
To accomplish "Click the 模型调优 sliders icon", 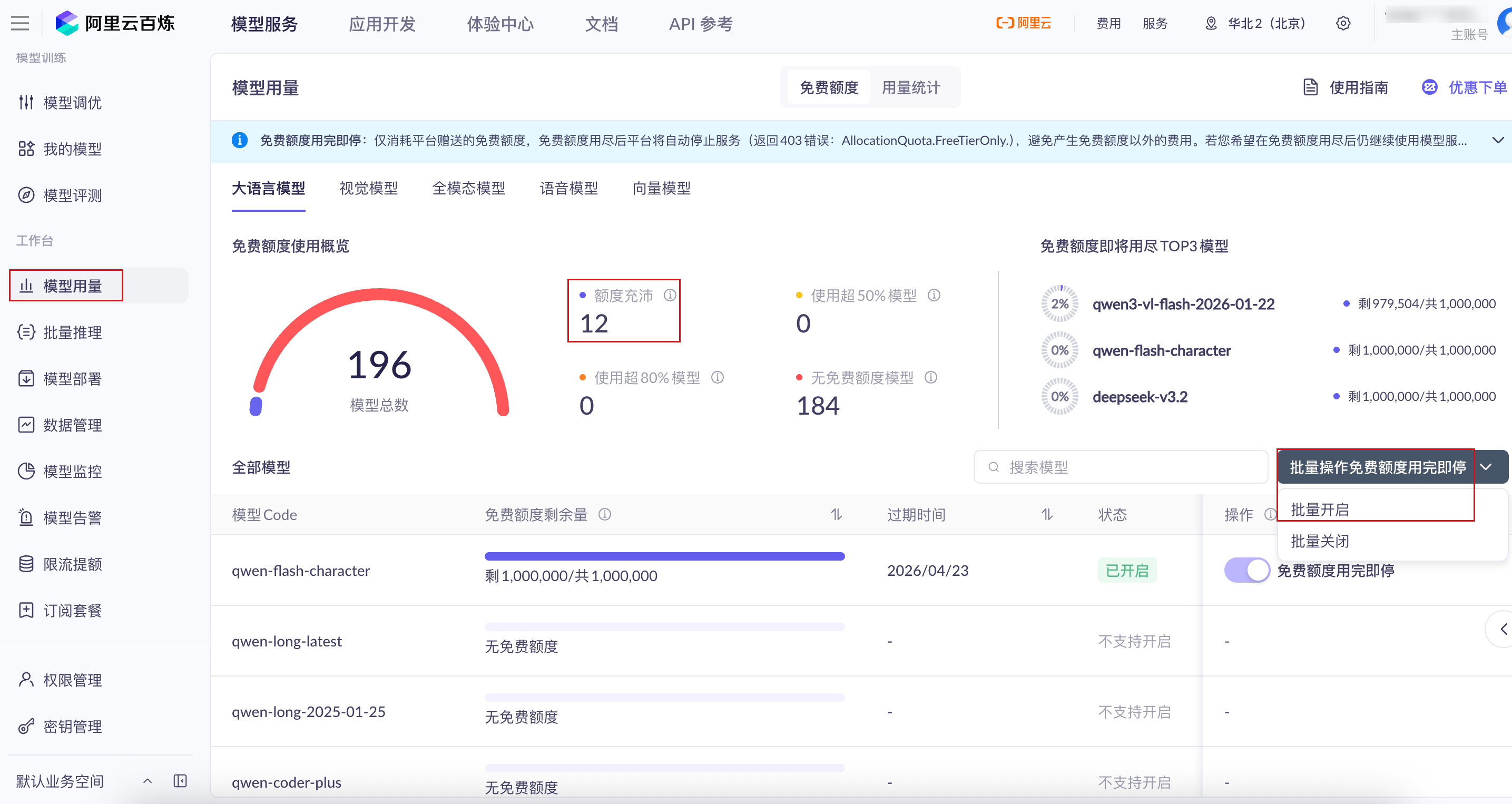I will tap(26, 103).
